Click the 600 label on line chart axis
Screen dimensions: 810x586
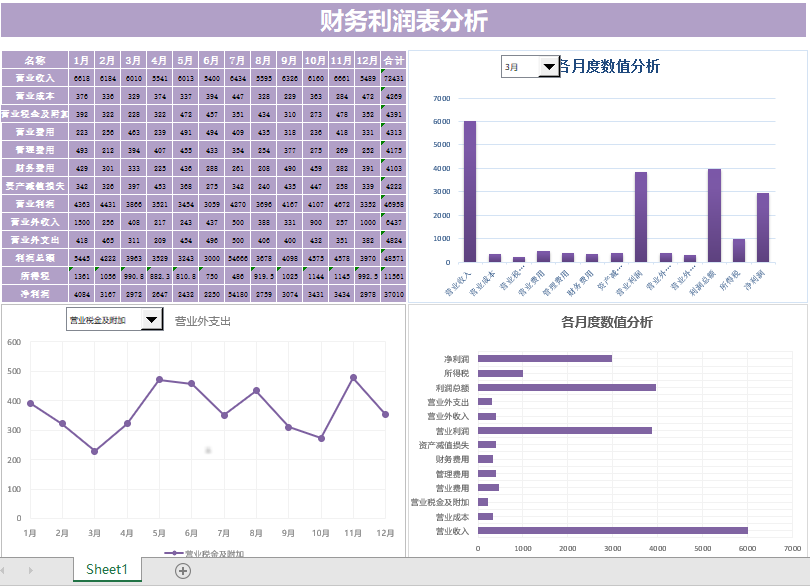click(14, 342)
